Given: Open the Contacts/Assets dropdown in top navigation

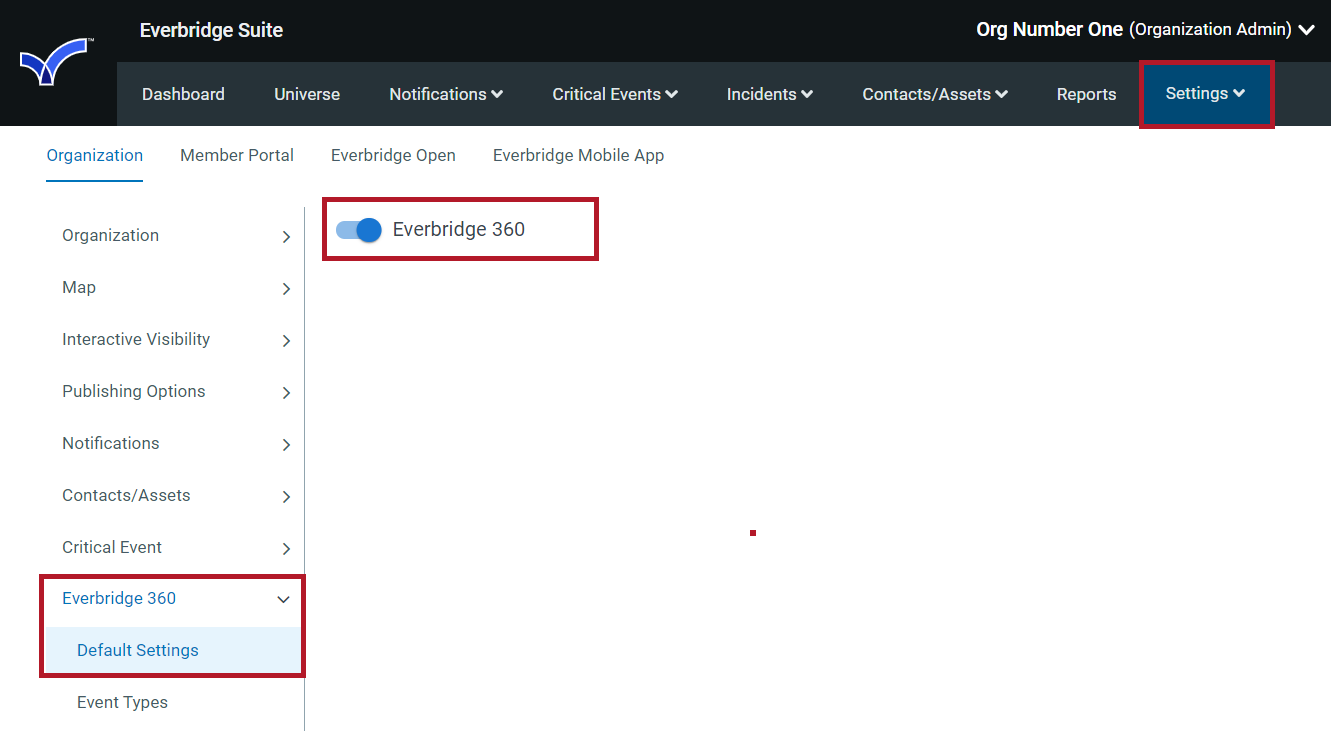Looking at the screenshot, I should coord(933,93).
